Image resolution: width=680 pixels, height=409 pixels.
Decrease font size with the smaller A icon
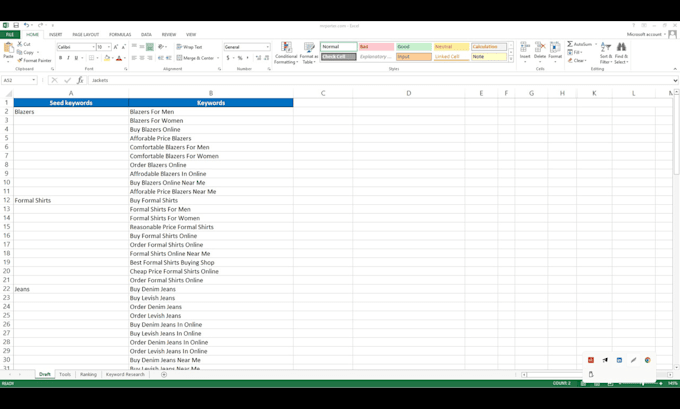coord(123,47)
